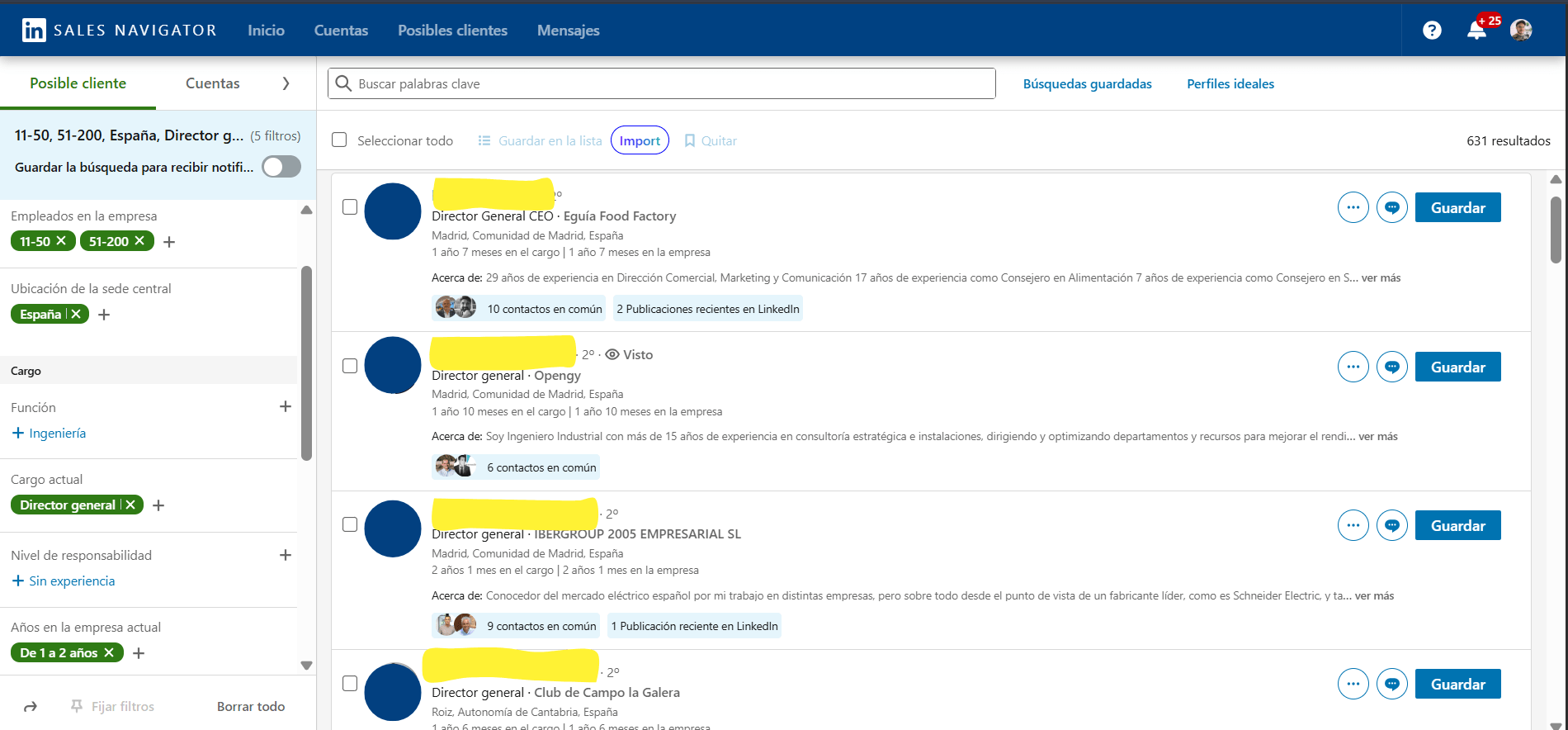1568x730 pixels.
Task: Remove the De 1 a 2 años filter
Action: pos(109,652)
